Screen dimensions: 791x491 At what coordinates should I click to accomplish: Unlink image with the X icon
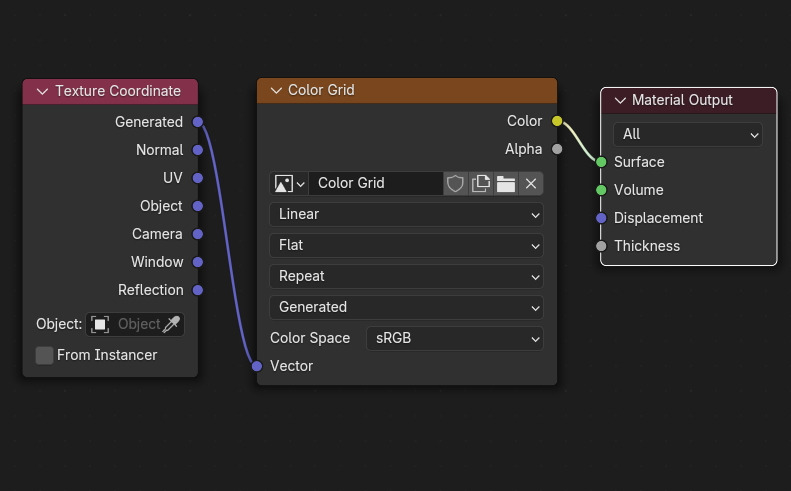point(531,183)
